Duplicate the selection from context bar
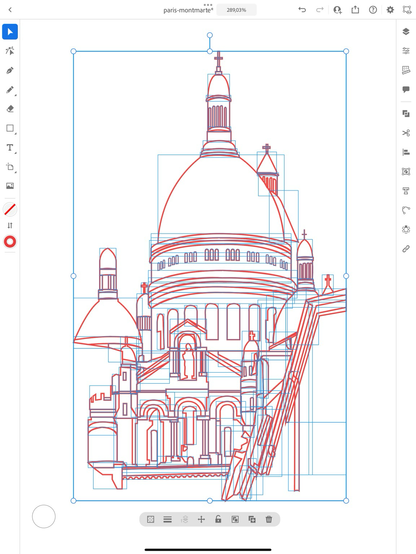Screen dimensions: 416x554 [252, 519]
